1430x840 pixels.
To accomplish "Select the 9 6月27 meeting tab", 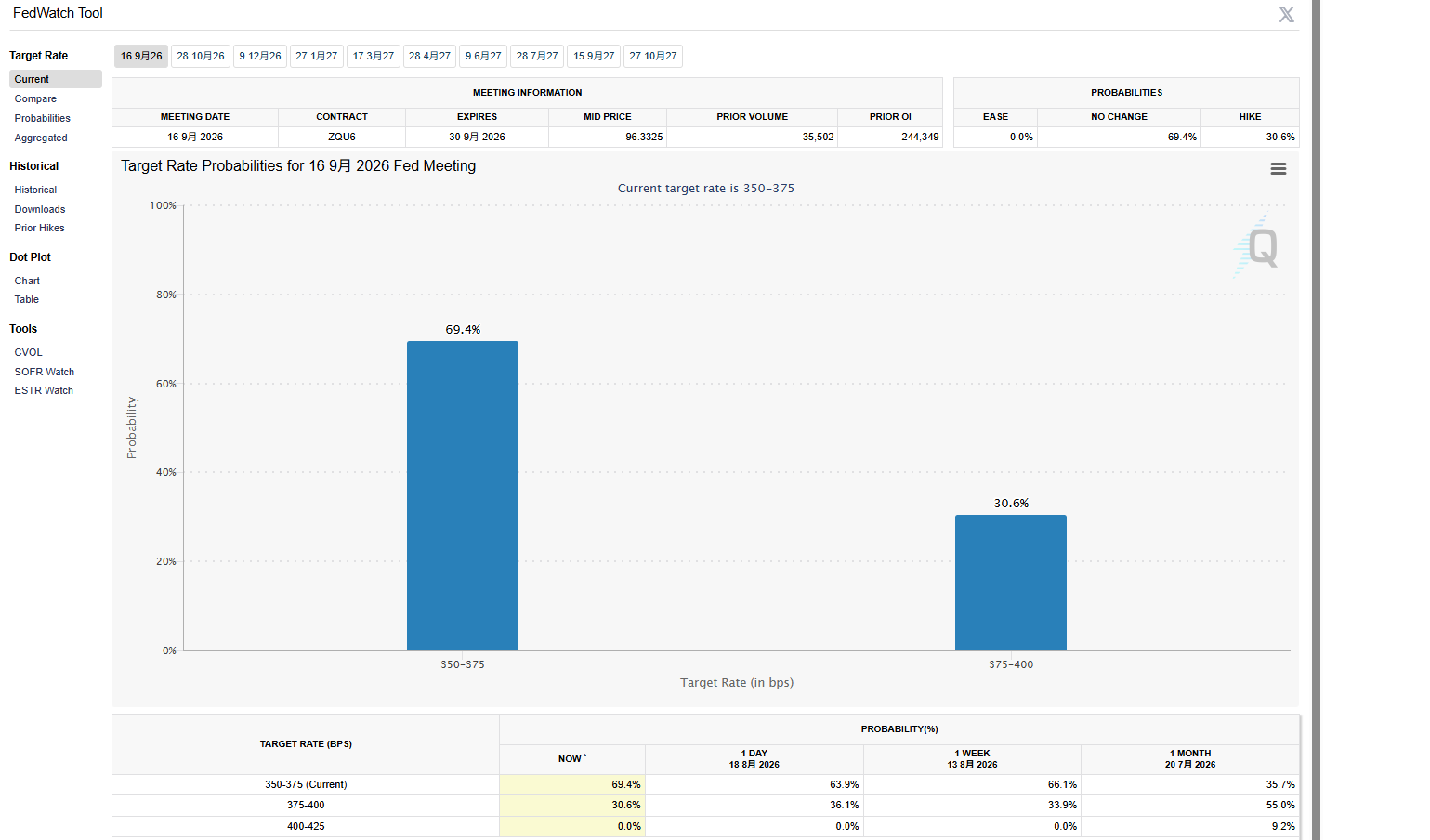I will 483,57.
